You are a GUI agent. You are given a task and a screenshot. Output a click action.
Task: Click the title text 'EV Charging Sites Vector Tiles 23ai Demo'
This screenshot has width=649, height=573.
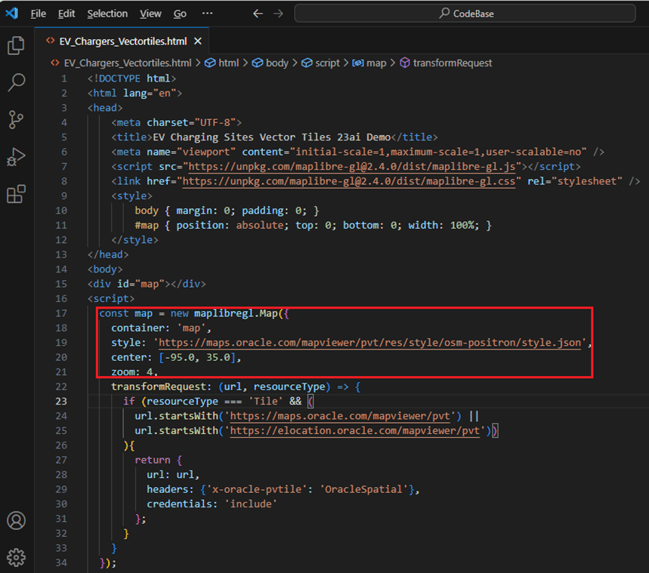272,137
